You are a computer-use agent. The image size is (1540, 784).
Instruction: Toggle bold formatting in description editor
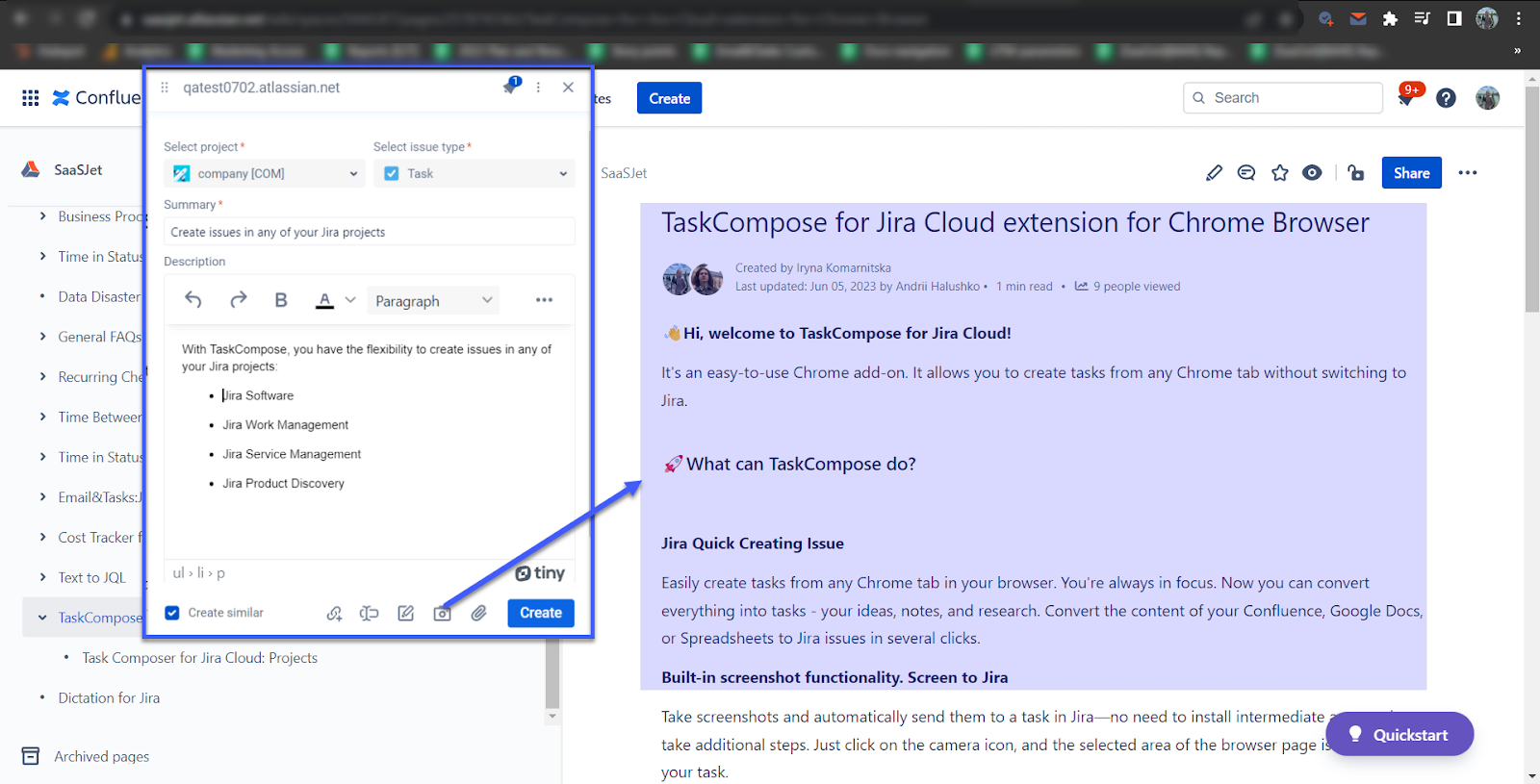tap(281, 300)
